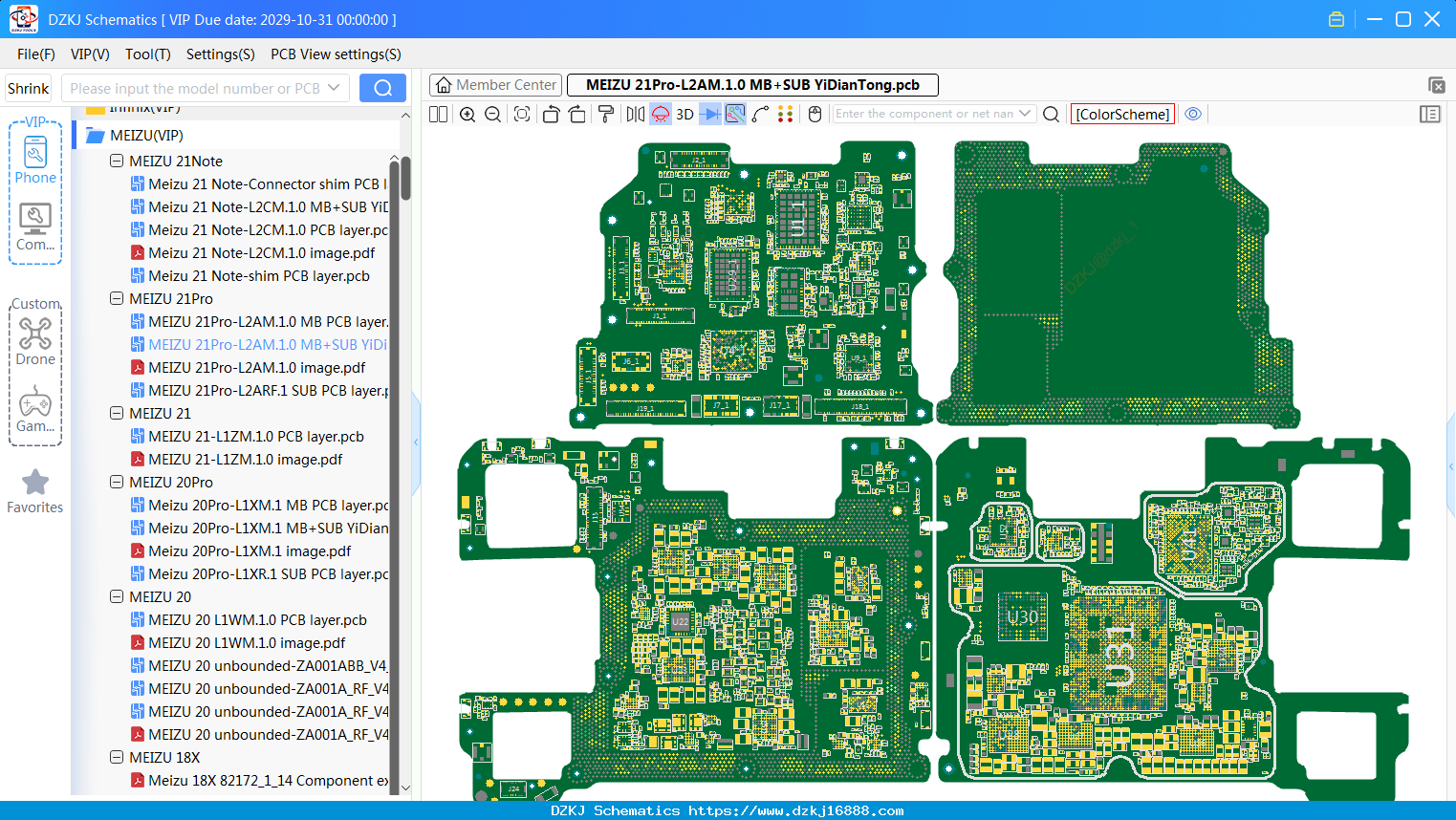Zoom in on the PCB view
Screen dimensions: 1456x820
(467, 114)
